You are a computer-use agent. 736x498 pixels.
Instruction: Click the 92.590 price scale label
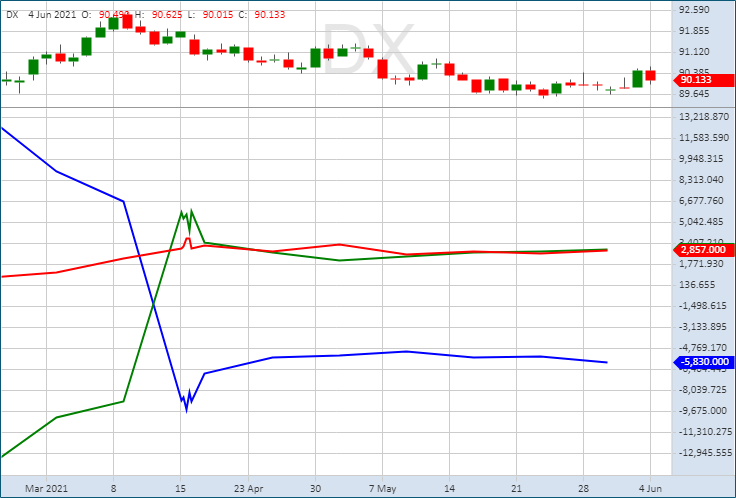tap(694, 10)
